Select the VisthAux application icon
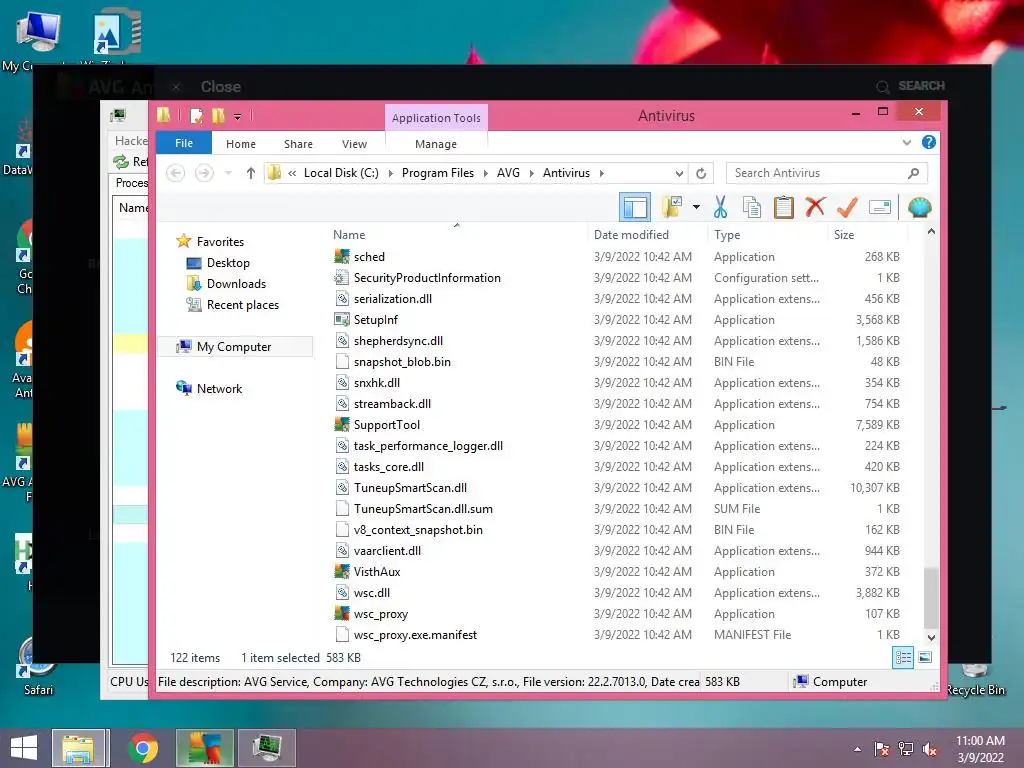This screenshot has width=1024, height=768. pos(342,571)
